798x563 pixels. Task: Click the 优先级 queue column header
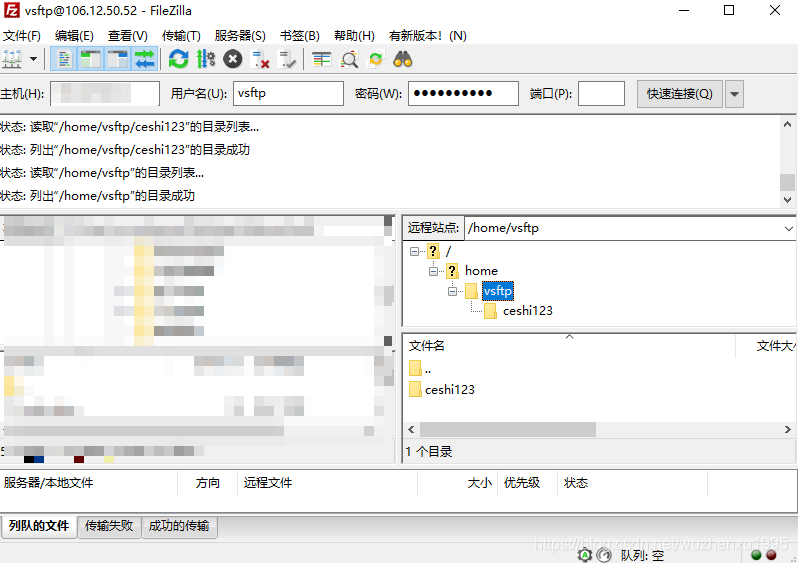pos(527,483)
